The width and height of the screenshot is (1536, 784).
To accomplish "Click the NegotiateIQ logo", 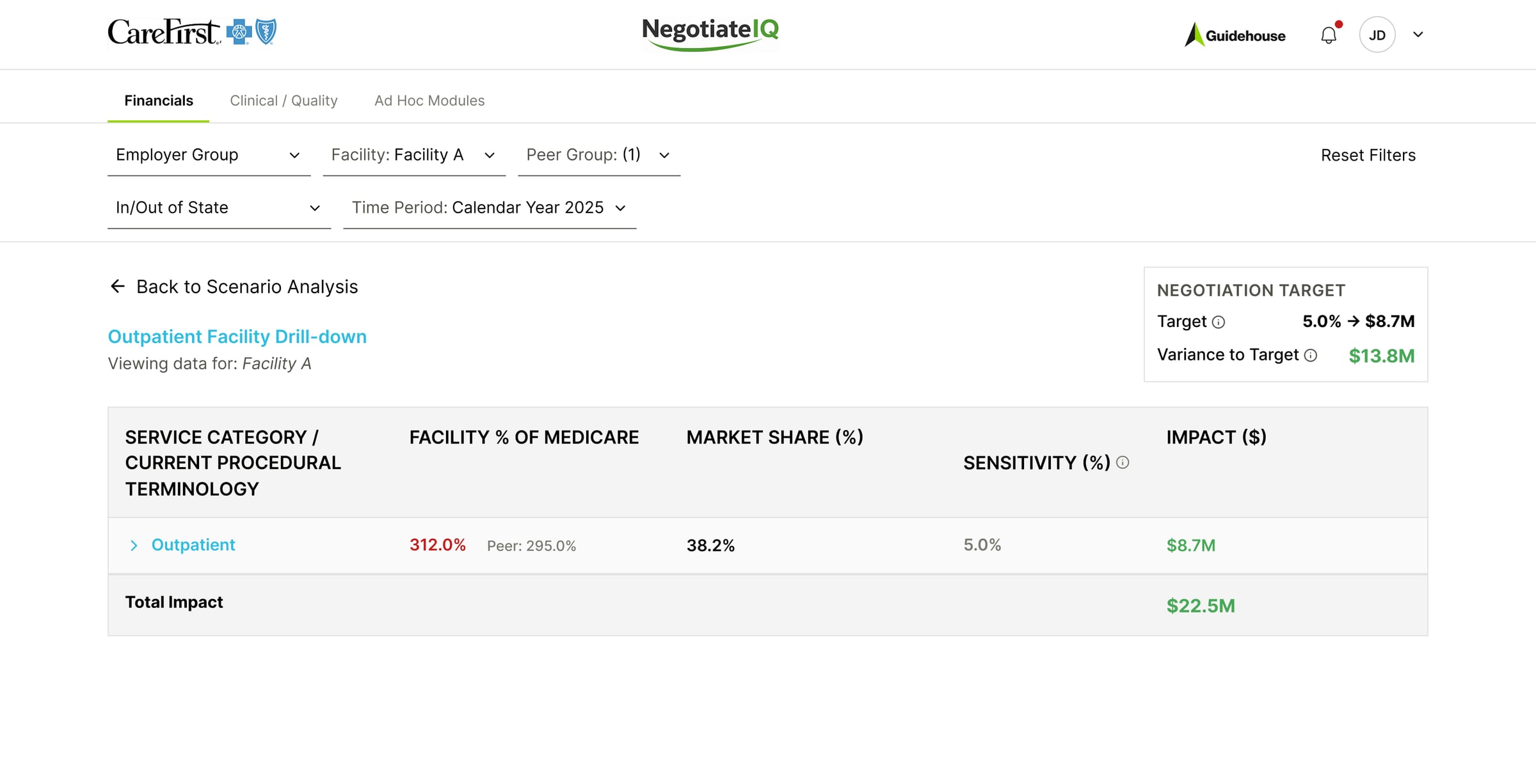I will pyautogui.click(x=710, y=33).
